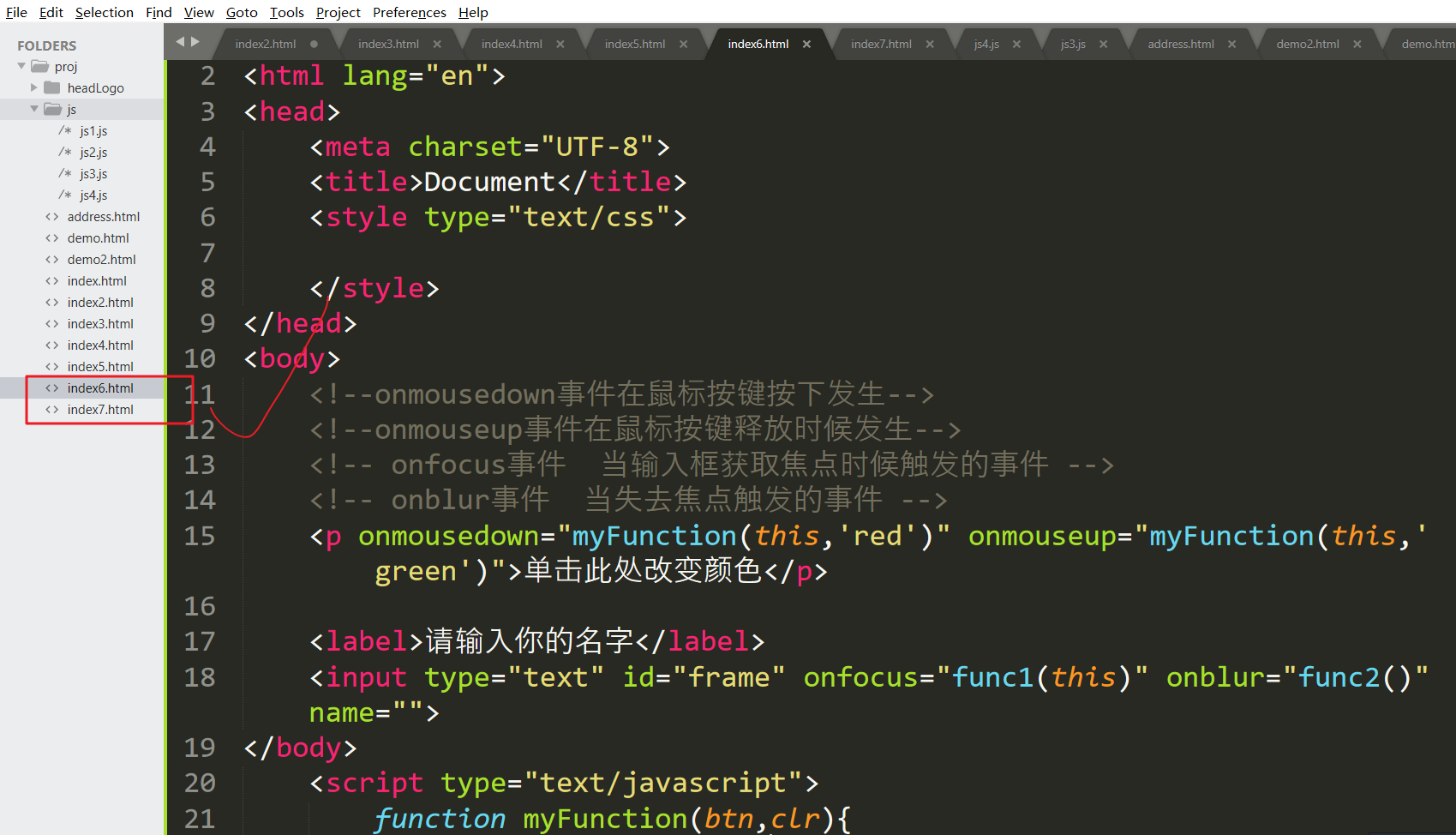
Task: Close the index4.html tab
Action: (560, 44)
